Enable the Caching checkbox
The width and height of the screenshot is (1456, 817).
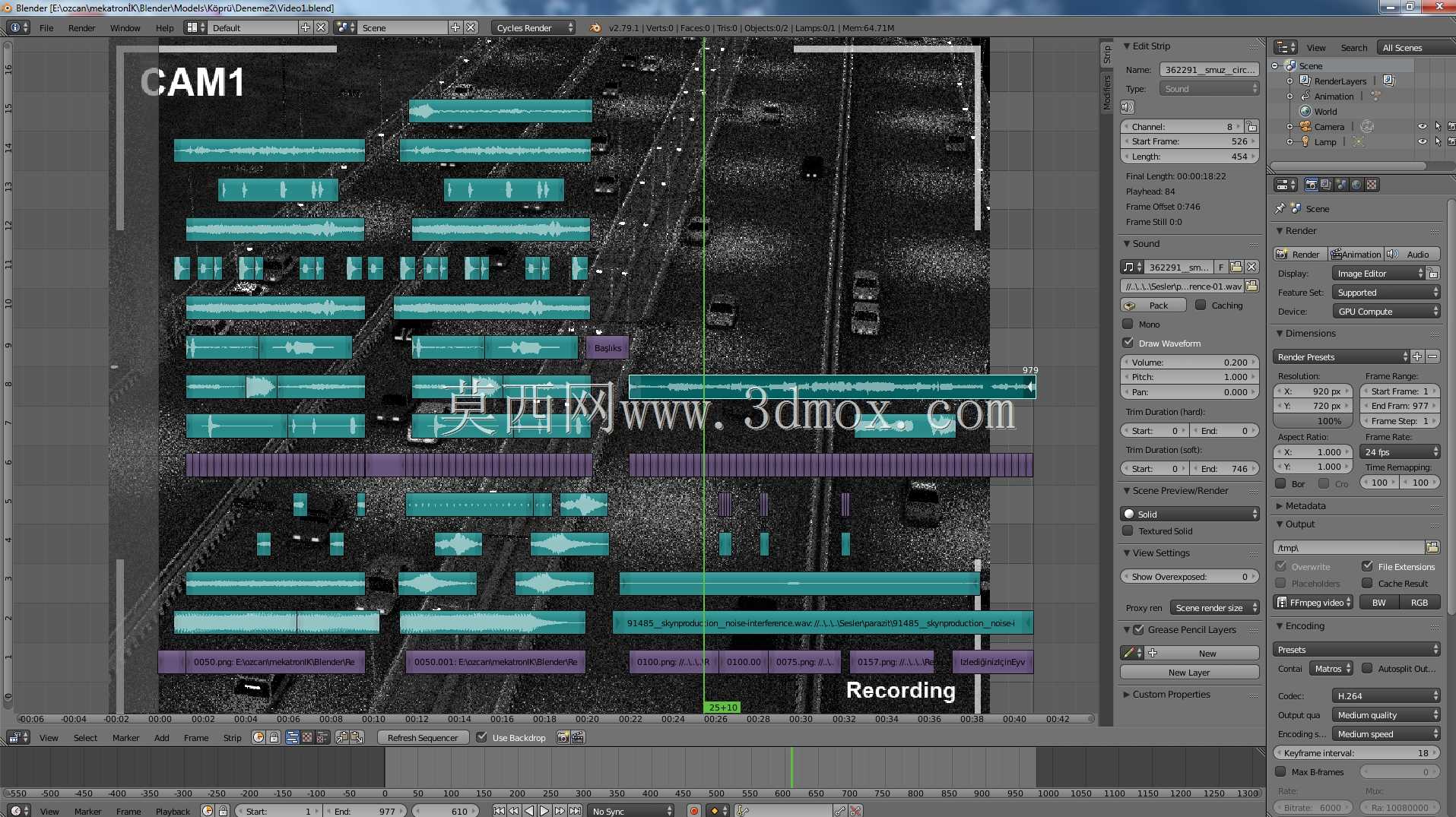point(1201,305)
